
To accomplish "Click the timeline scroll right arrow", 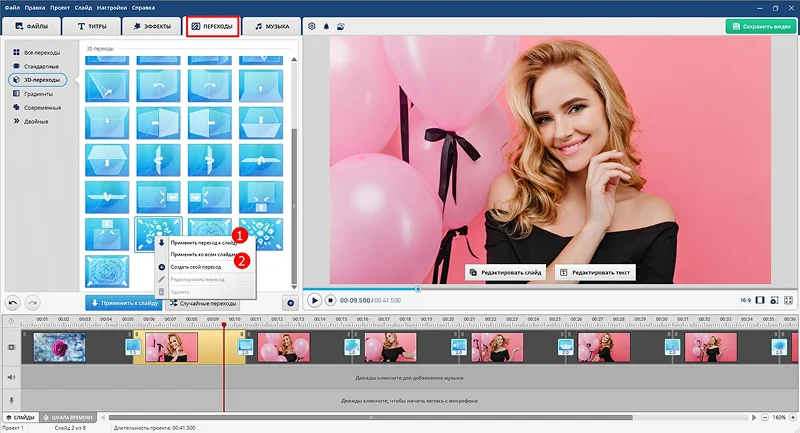I will pos(754,417).
